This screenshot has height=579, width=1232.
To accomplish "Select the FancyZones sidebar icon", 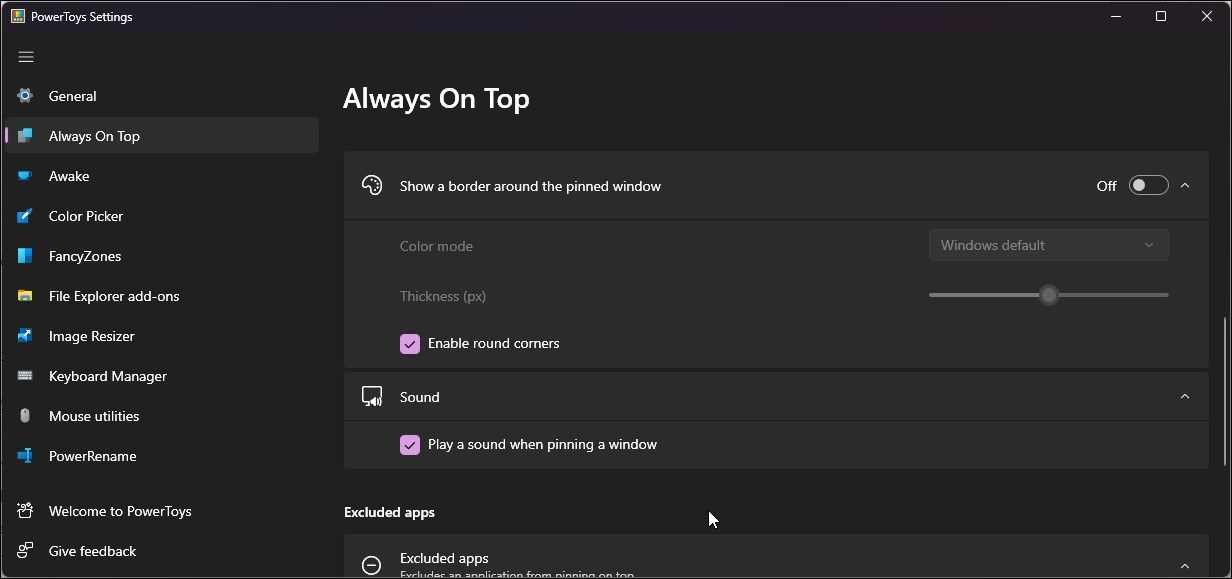I will tap(24, 256).
